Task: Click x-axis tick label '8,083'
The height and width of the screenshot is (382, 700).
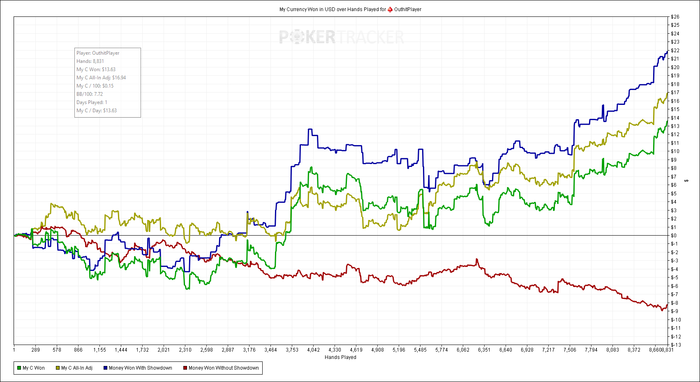Action: pos(613,351)
